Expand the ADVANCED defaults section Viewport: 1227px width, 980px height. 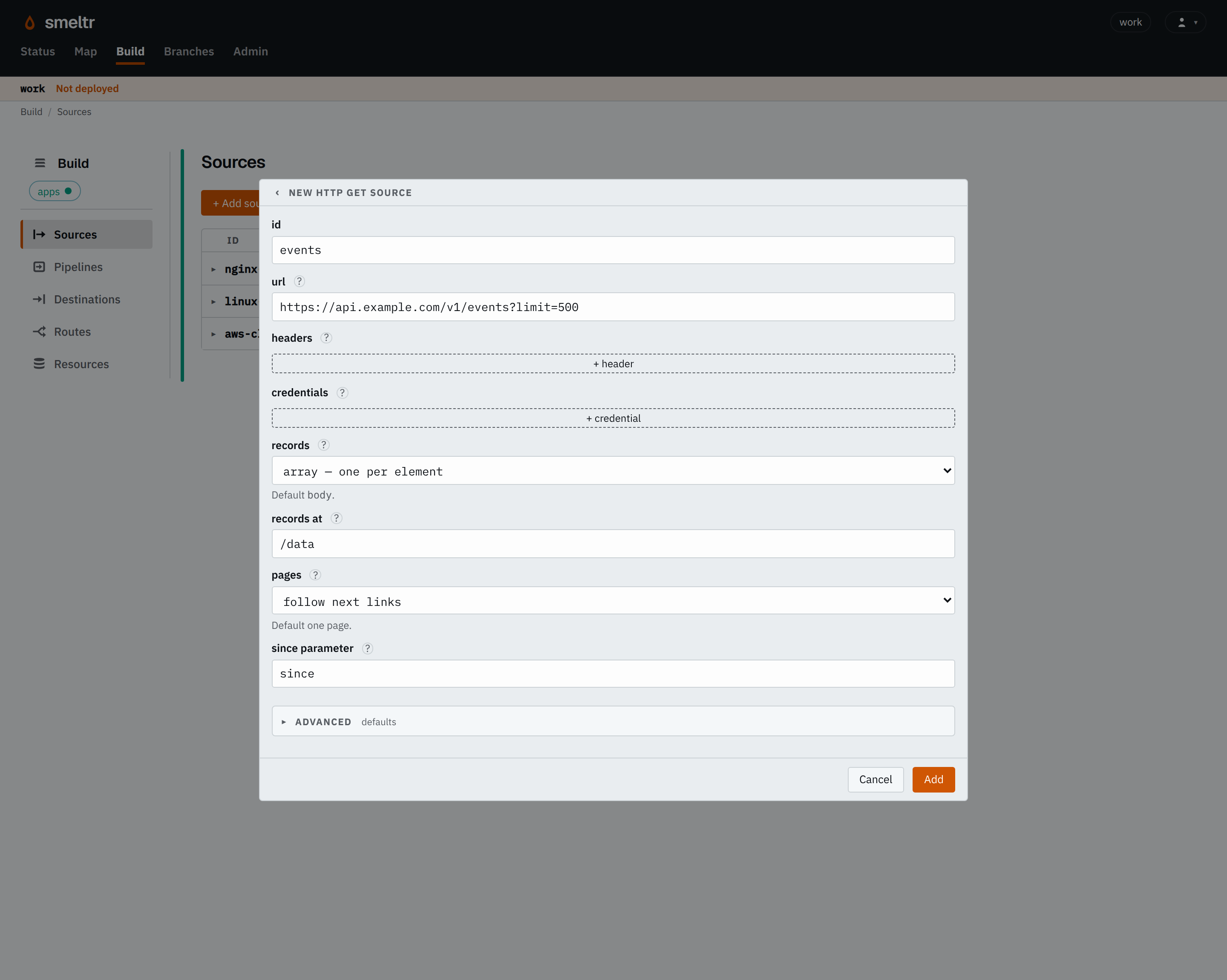pyautogui.click(x=613, y=722)
